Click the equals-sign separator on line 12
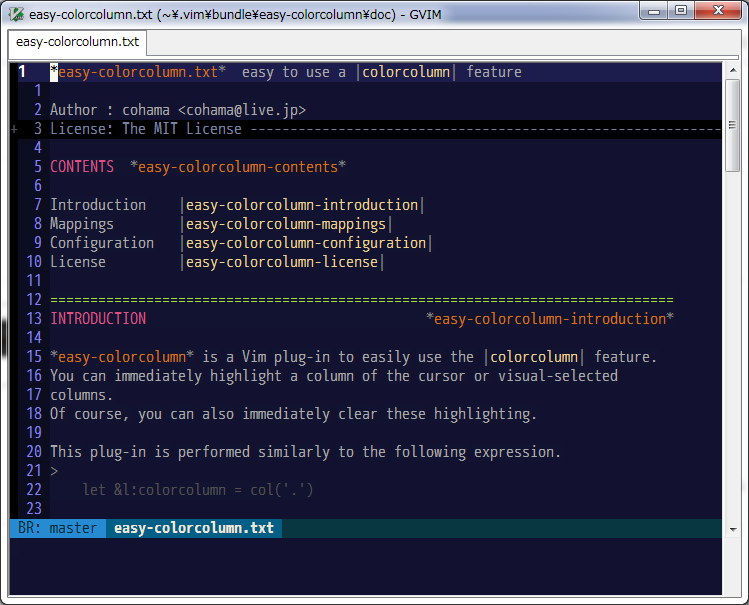Screen dimensions: 749x605 tap(362, 300)
